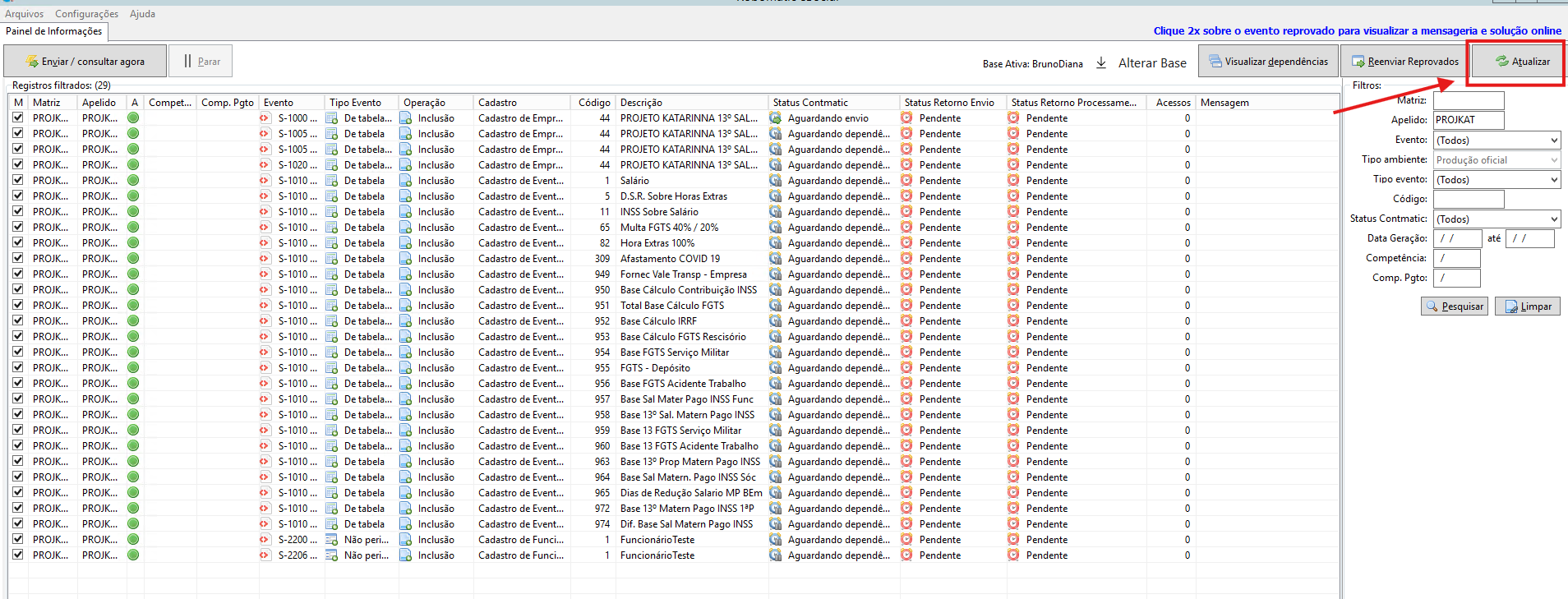Click the green circle in the Base Cálculo IRRF row
Screen dimensions: 1568x599
pos(133,321)
